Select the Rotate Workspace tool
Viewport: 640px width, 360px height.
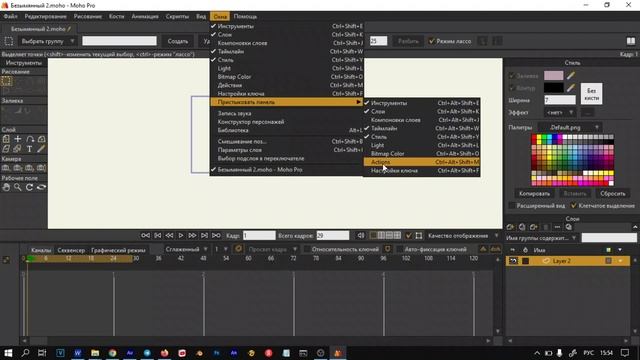29,187
